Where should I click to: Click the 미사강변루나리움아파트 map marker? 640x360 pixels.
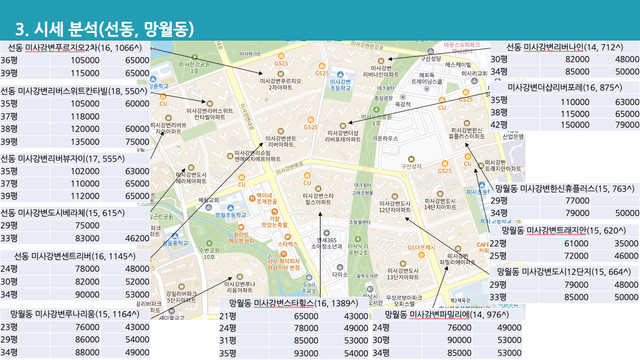click(x=240, y=277)
